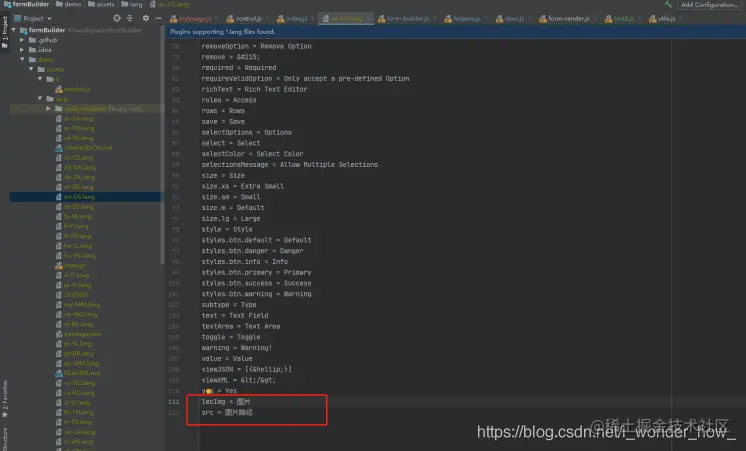Click the line 'textArea = Text Area'

tap(241, 326)
